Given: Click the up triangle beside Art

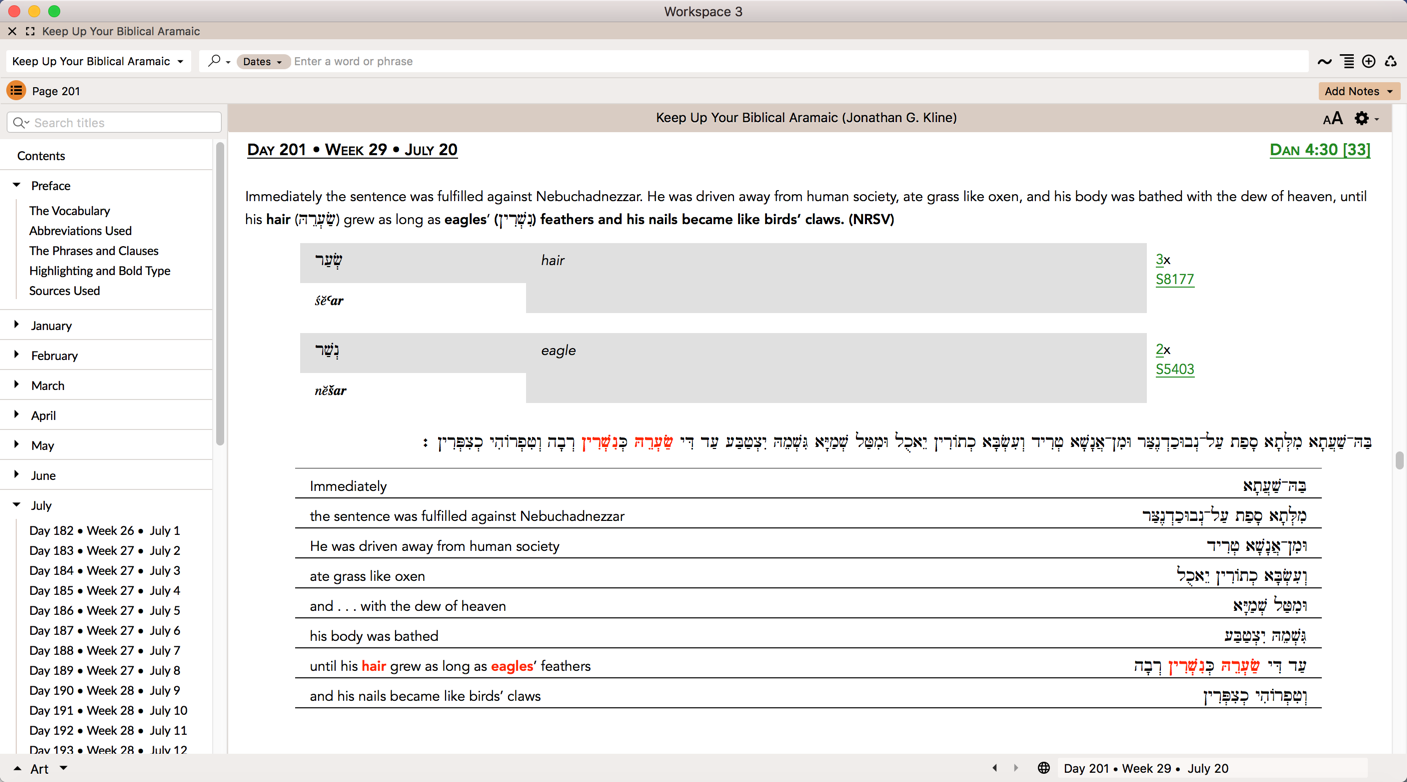Looking at the screenshot, I should pyautogui.click(x=17, y=769).
